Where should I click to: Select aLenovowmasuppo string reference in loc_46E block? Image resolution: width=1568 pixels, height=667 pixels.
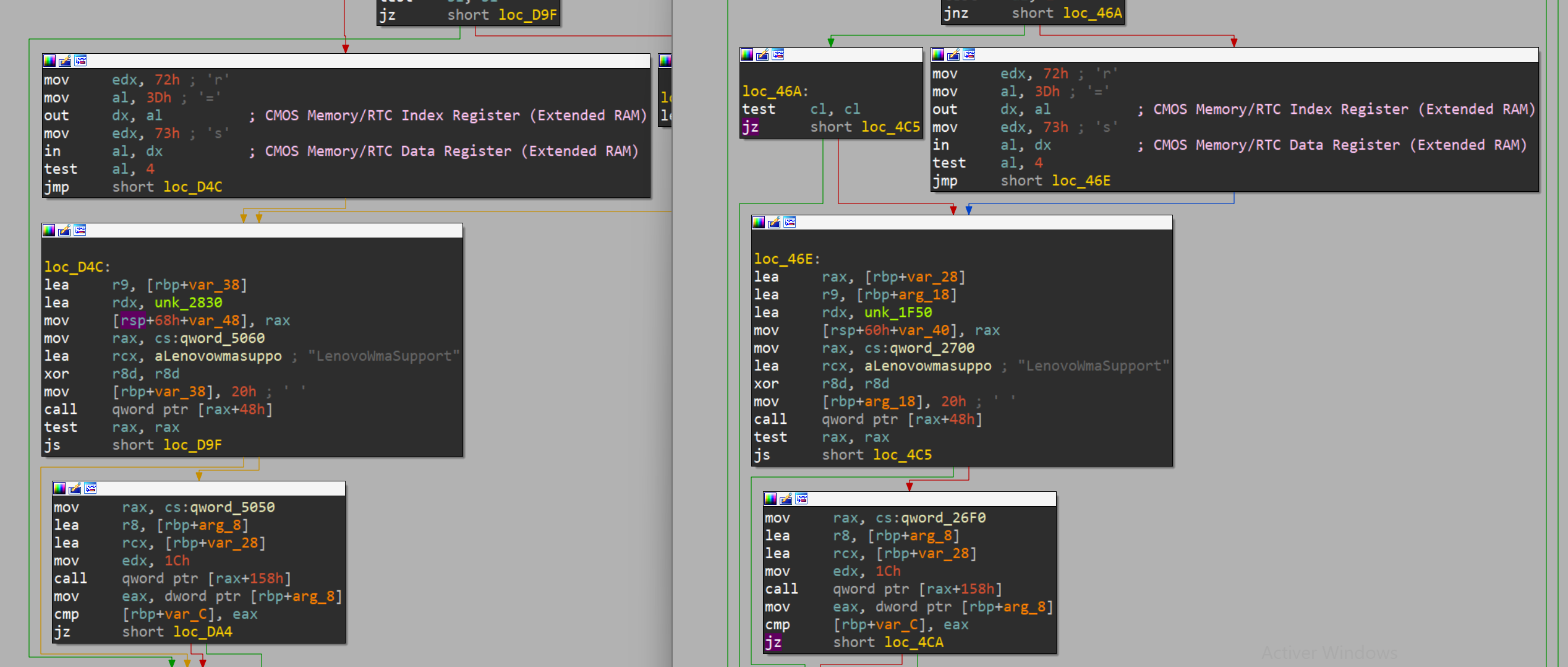click(x=927, y=366)
